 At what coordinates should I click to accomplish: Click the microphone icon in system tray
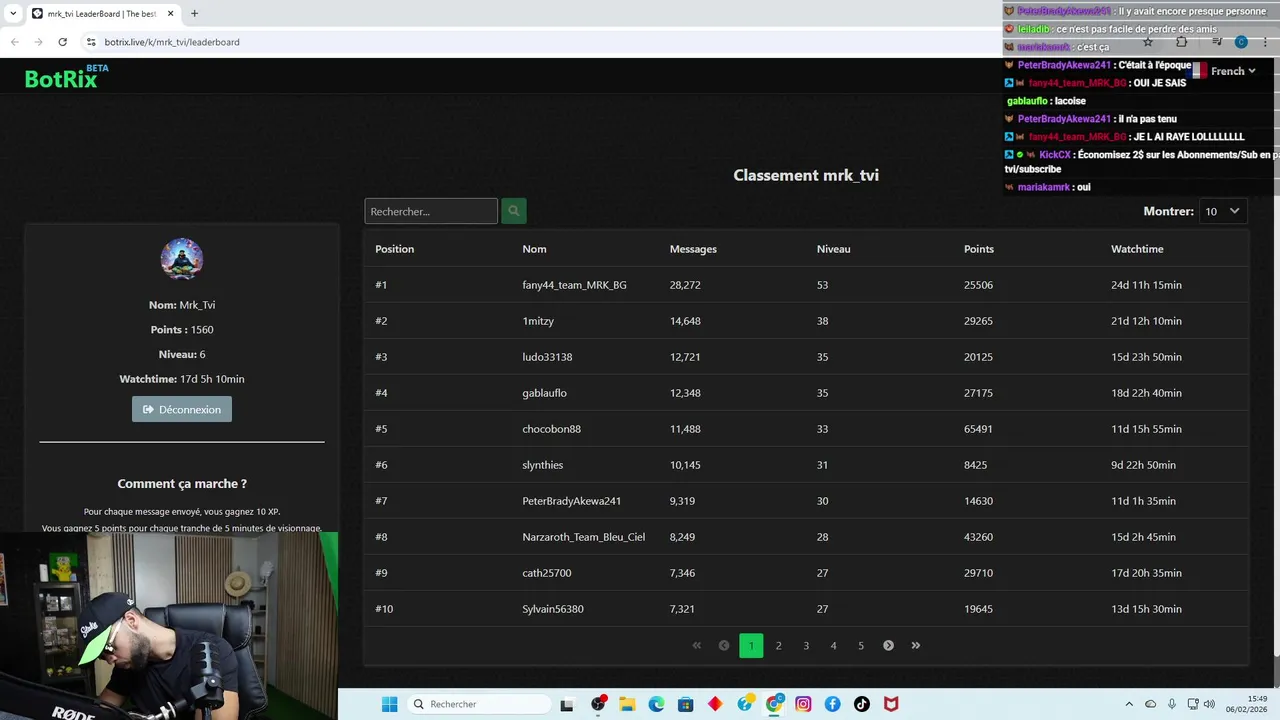coord(1172,704)
